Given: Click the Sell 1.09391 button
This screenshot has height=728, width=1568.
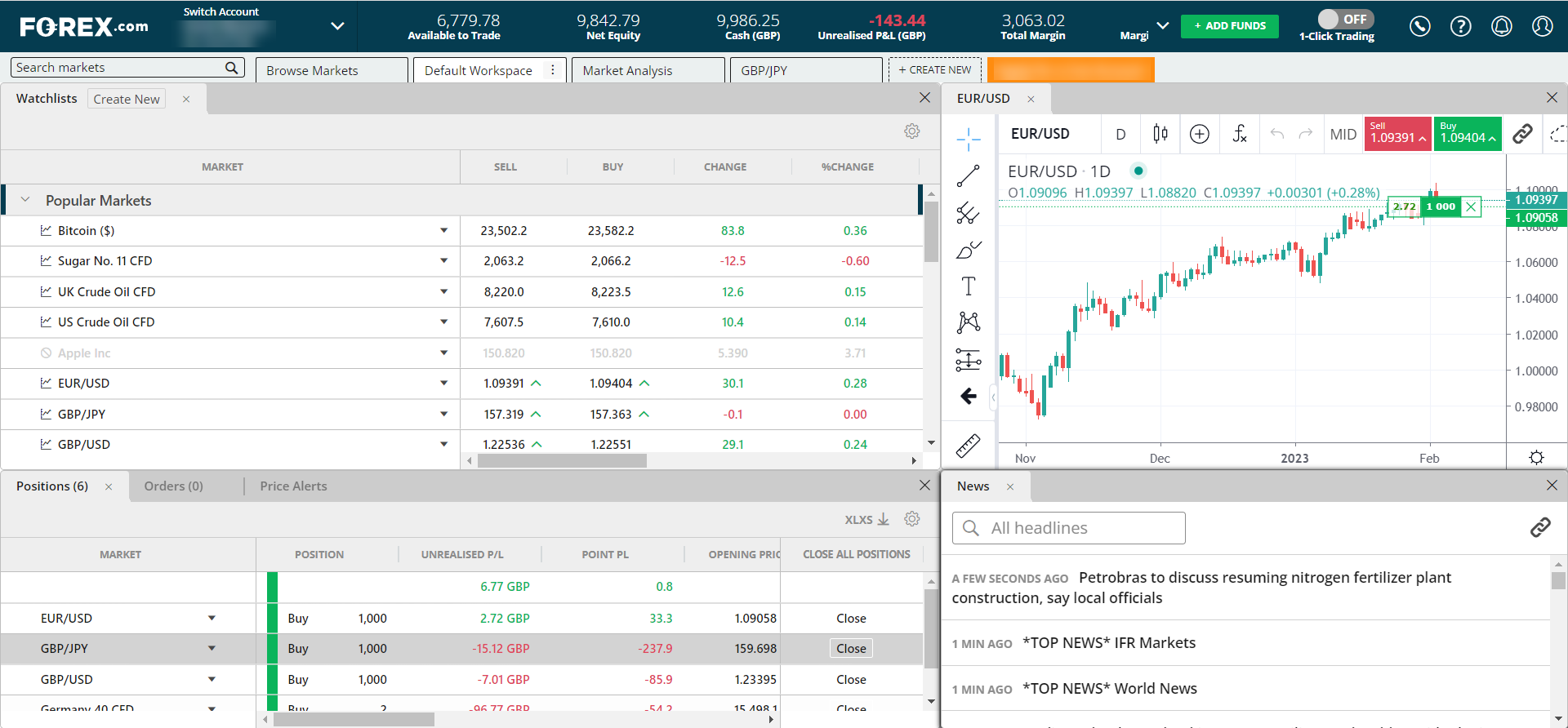Looking at the screenshot, I should (x=1397, y=134).
